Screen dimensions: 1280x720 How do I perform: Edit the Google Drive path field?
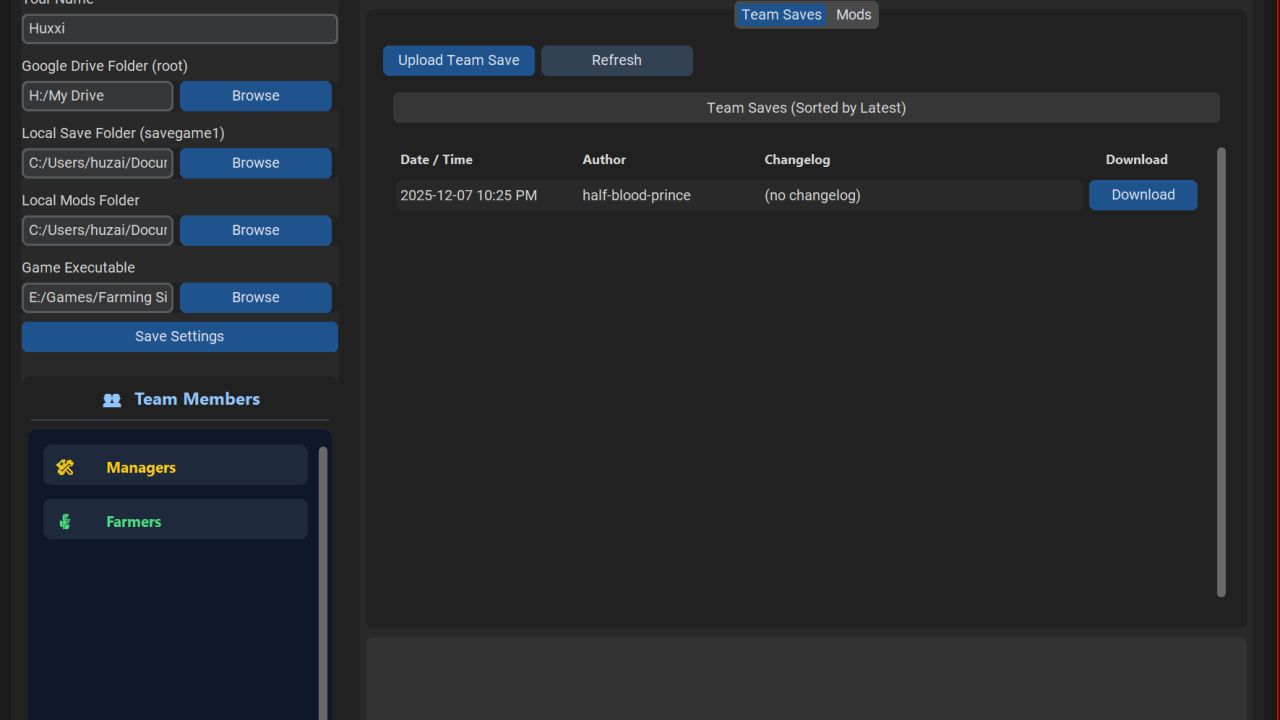coord(97,95)
